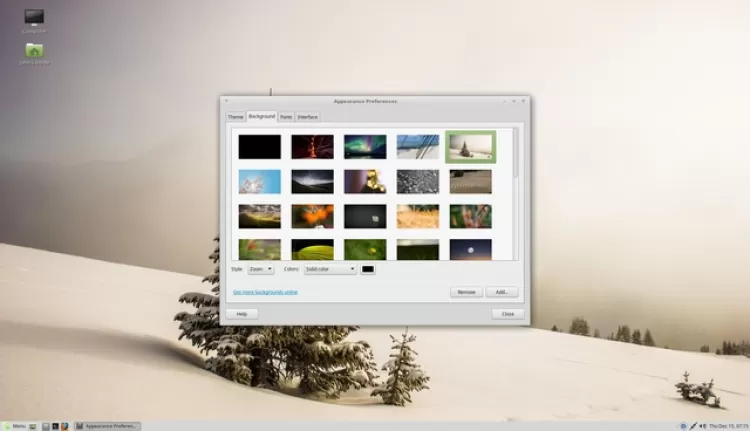The image size is (750, 431).
Task: Open the Home folder desktop icon
Action: pyautogui.click(x=34, y=51)
